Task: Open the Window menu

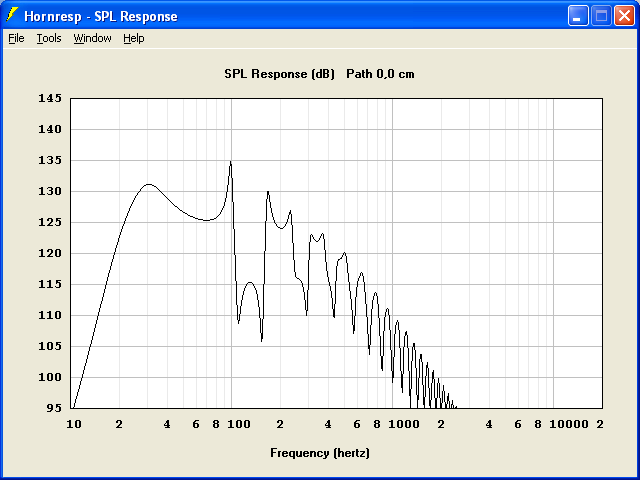Action: (92, 38)
